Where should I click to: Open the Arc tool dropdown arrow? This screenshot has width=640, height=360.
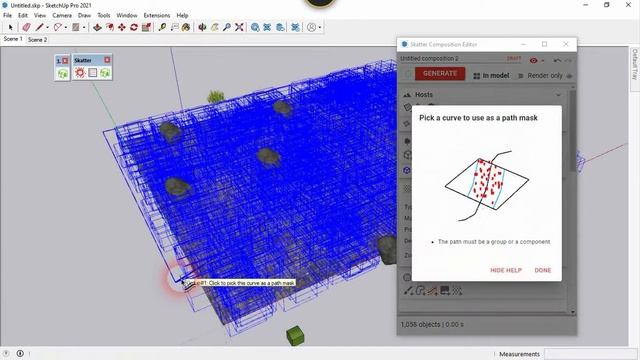point(66,27)
